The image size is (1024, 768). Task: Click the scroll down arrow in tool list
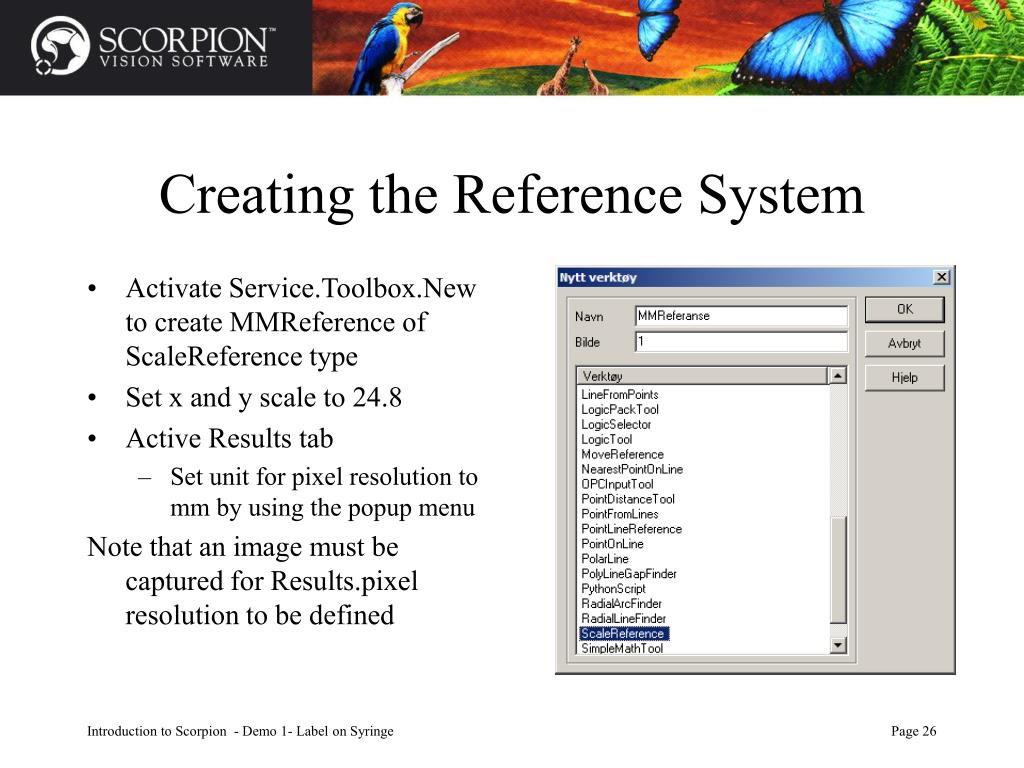click(838, 646)
